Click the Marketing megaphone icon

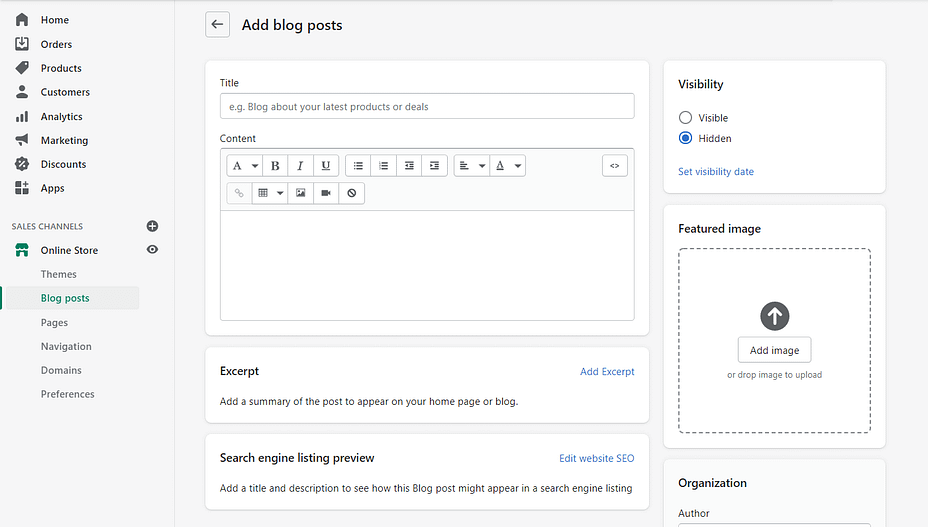(x=22, y=140)
